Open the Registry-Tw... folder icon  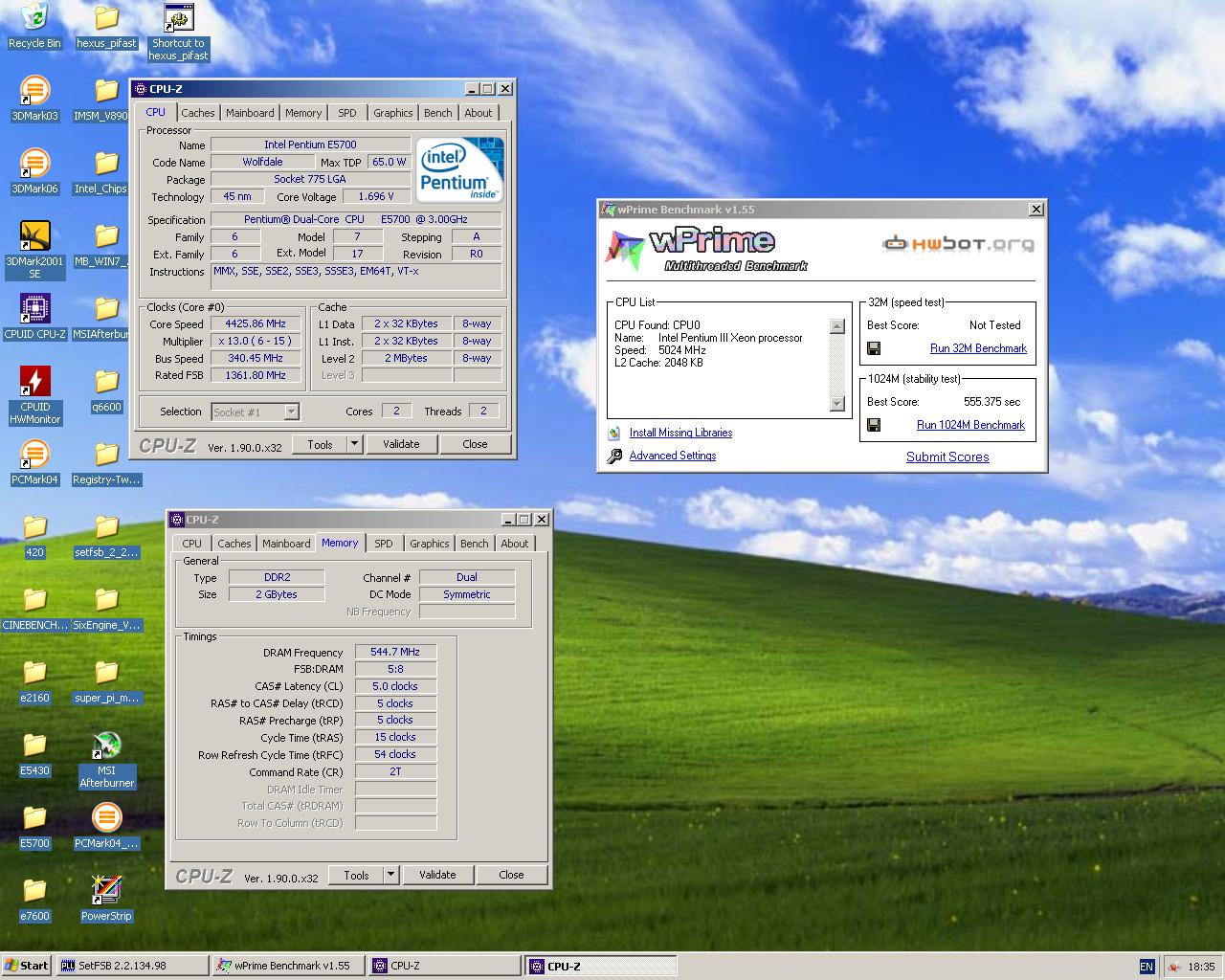[x=106, y=462]
